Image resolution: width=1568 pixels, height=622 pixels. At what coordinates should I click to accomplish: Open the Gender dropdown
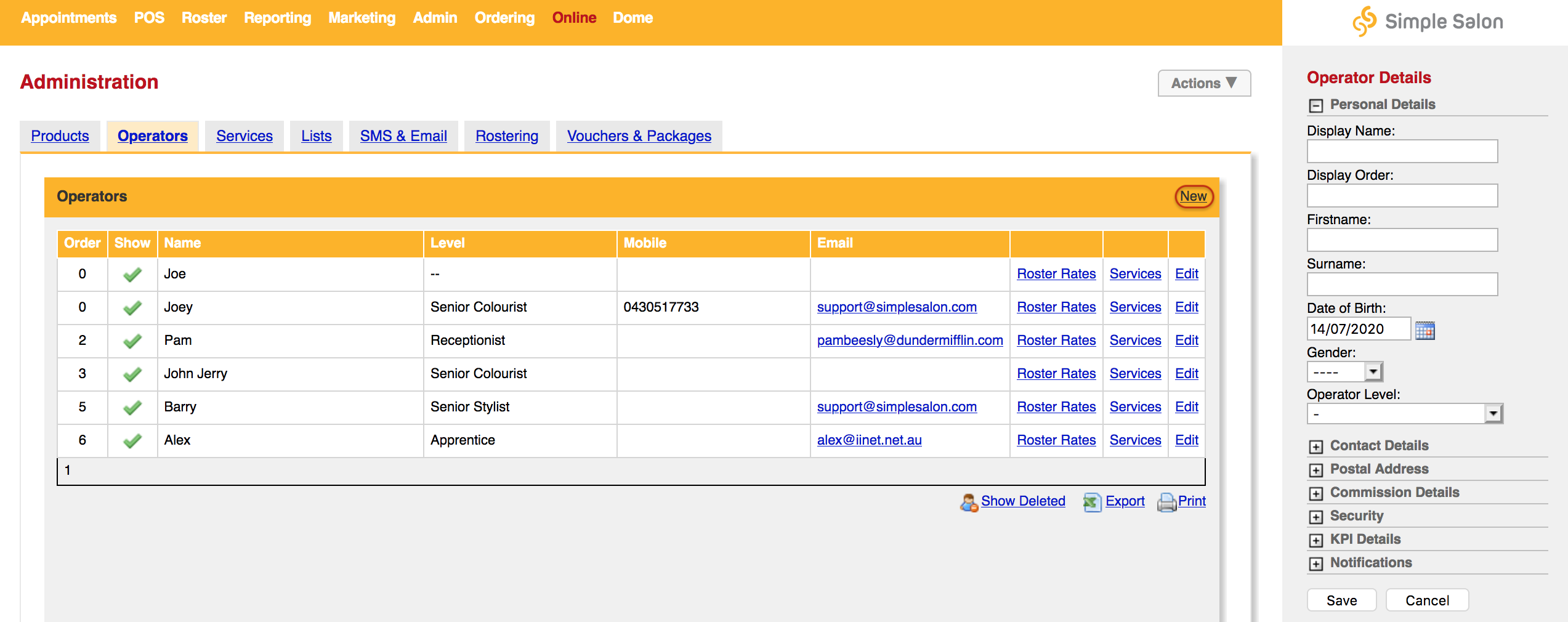1374,371
